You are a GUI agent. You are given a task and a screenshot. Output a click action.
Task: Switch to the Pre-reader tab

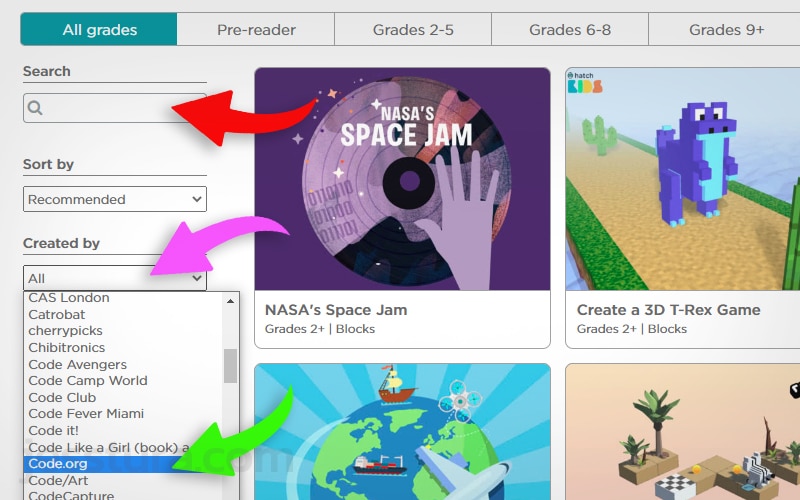pos(256,30)
